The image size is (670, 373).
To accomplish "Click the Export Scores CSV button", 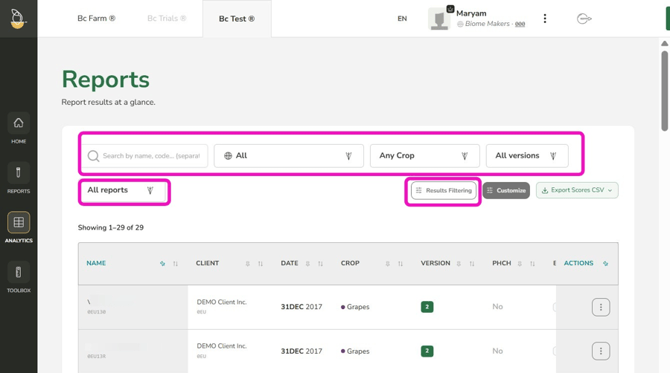I will point(577,191).
